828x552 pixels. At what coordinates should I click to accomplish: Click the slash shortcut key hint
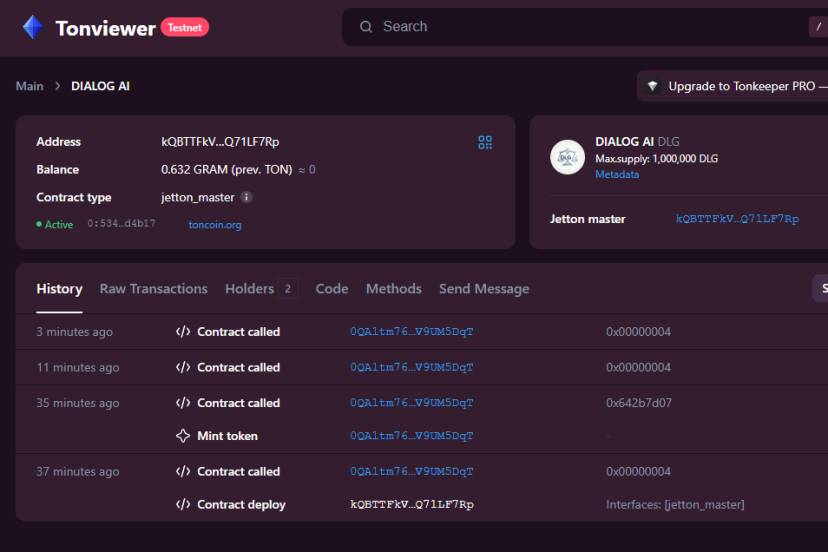(818, 27)
